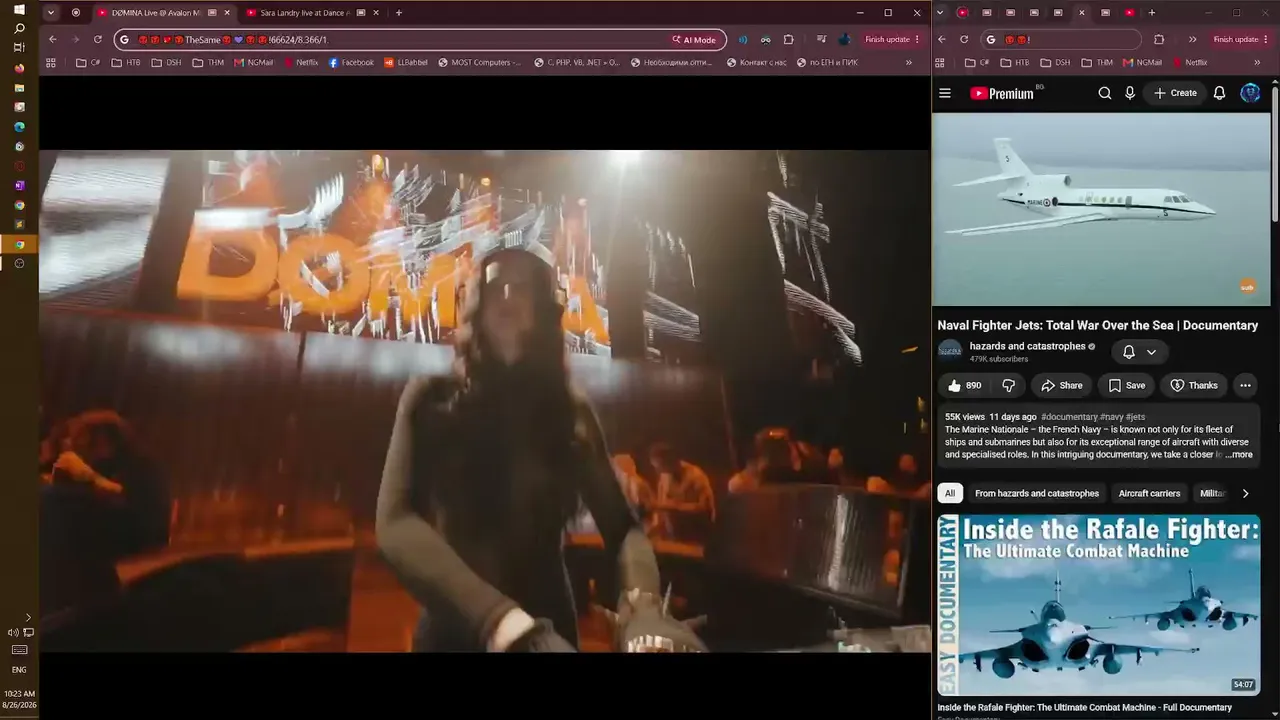Screen dimensions: 1280x720
Task: Like the Naval Fighter Jets video
Action: (965, 385)
